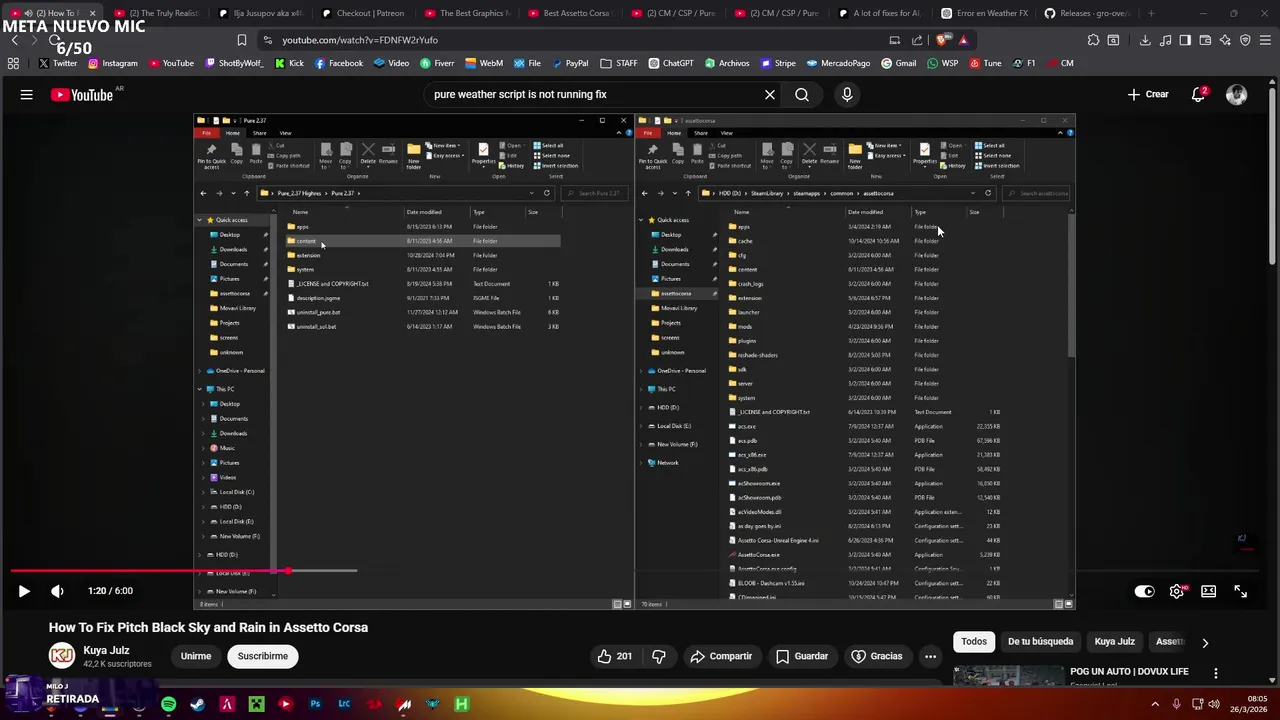Open more video actions ellipsis
This screenshot has width=1280, height=720.
(x=930, y=656)
